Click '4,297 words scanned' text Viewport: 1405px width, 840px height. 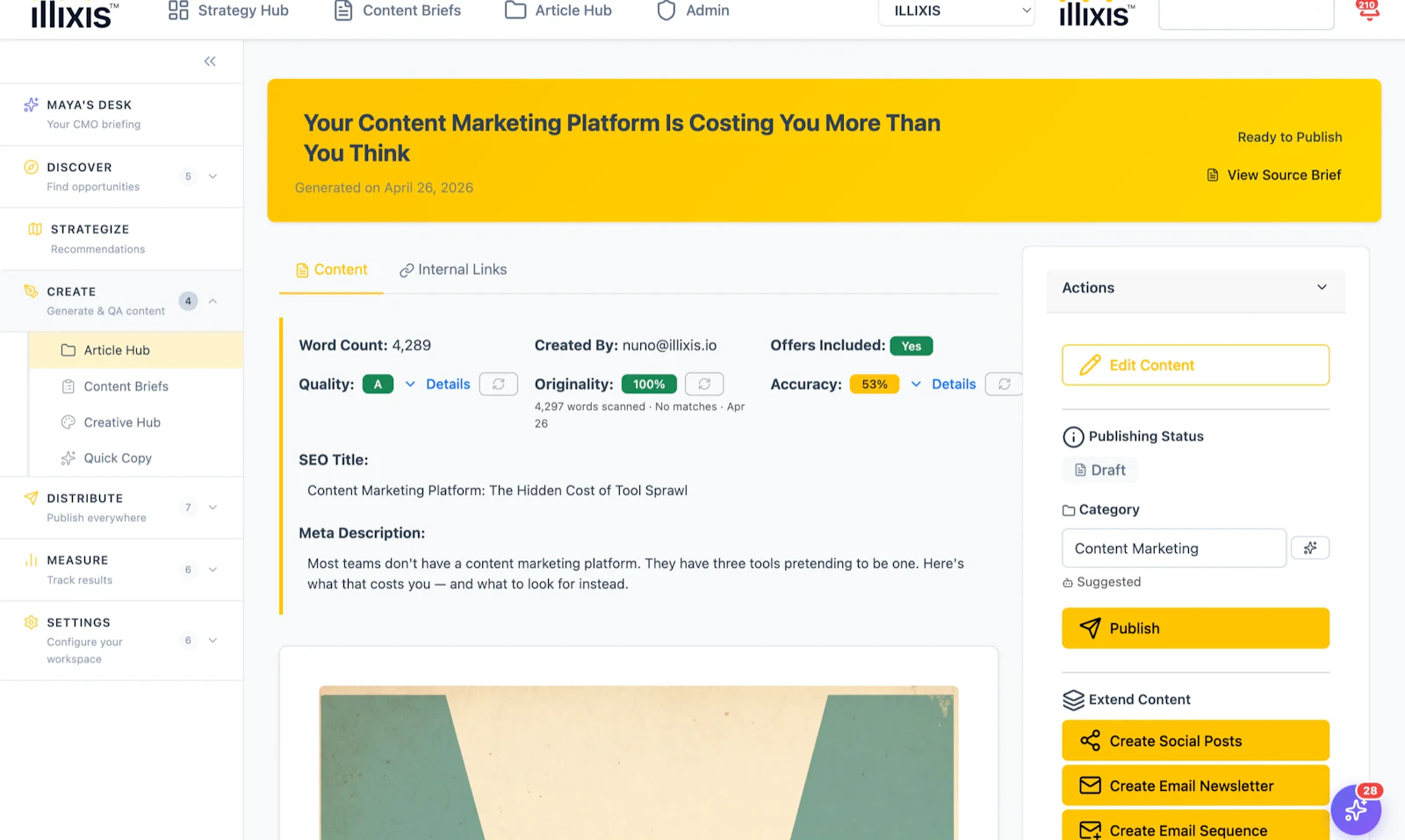589,406
